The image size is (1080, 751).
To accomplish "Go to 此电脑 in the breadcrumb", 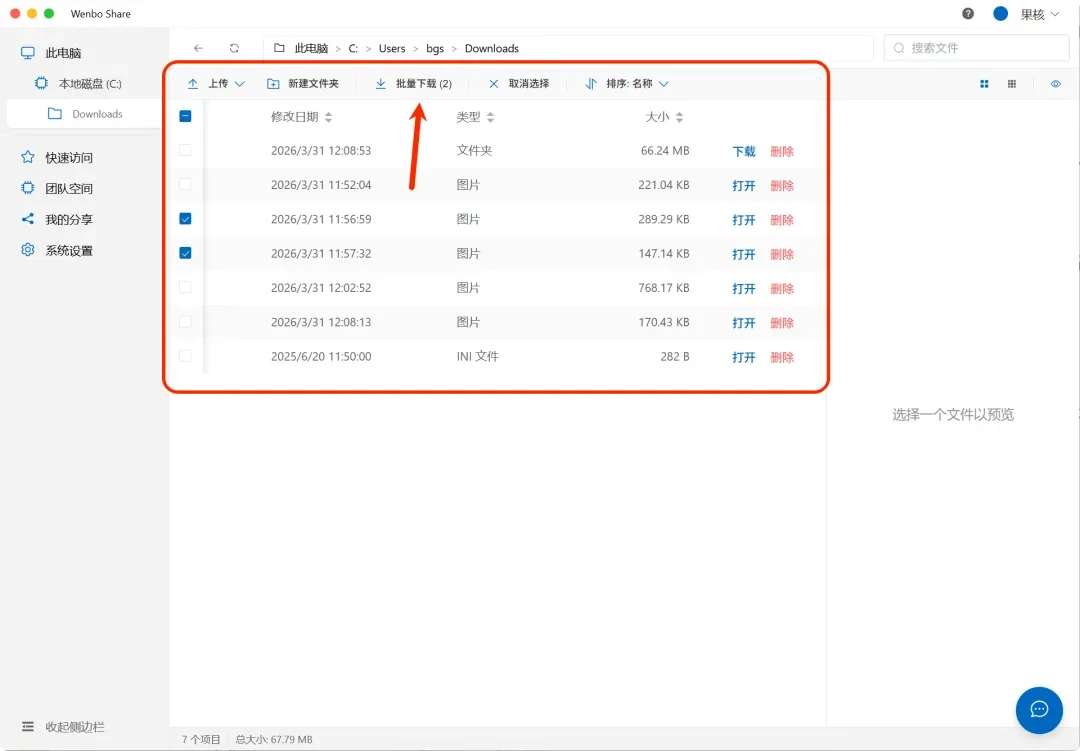I will tap(311, 48).
